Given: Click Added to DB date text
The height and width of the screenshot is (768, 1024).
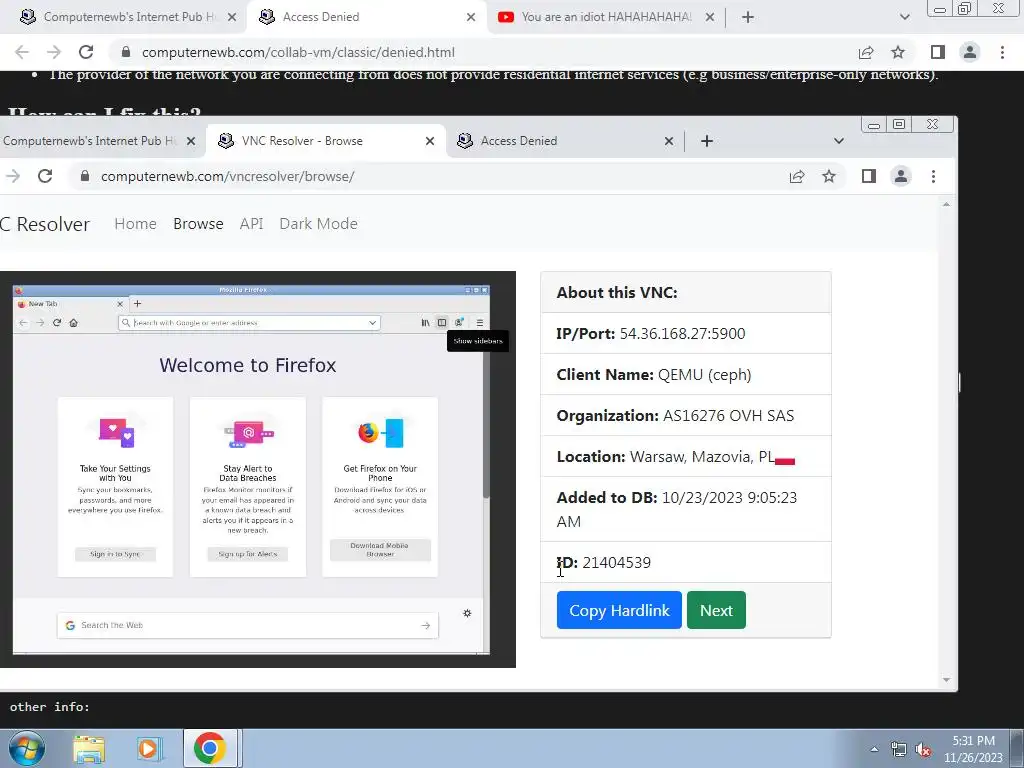Looking at the screenshot, I should pos(677,509).
